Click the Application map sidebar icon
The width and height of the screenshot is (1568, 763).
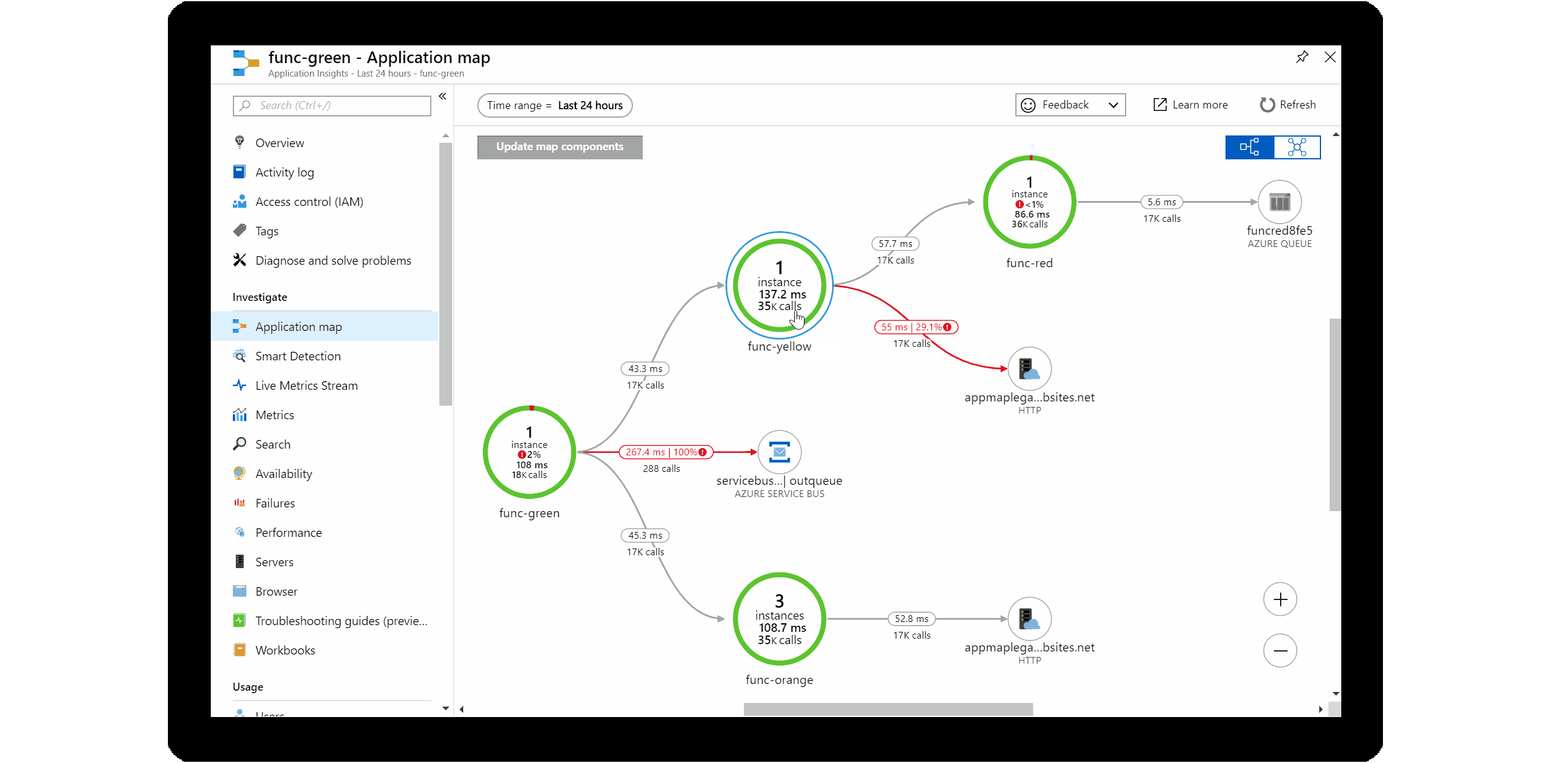click(240, 326)
